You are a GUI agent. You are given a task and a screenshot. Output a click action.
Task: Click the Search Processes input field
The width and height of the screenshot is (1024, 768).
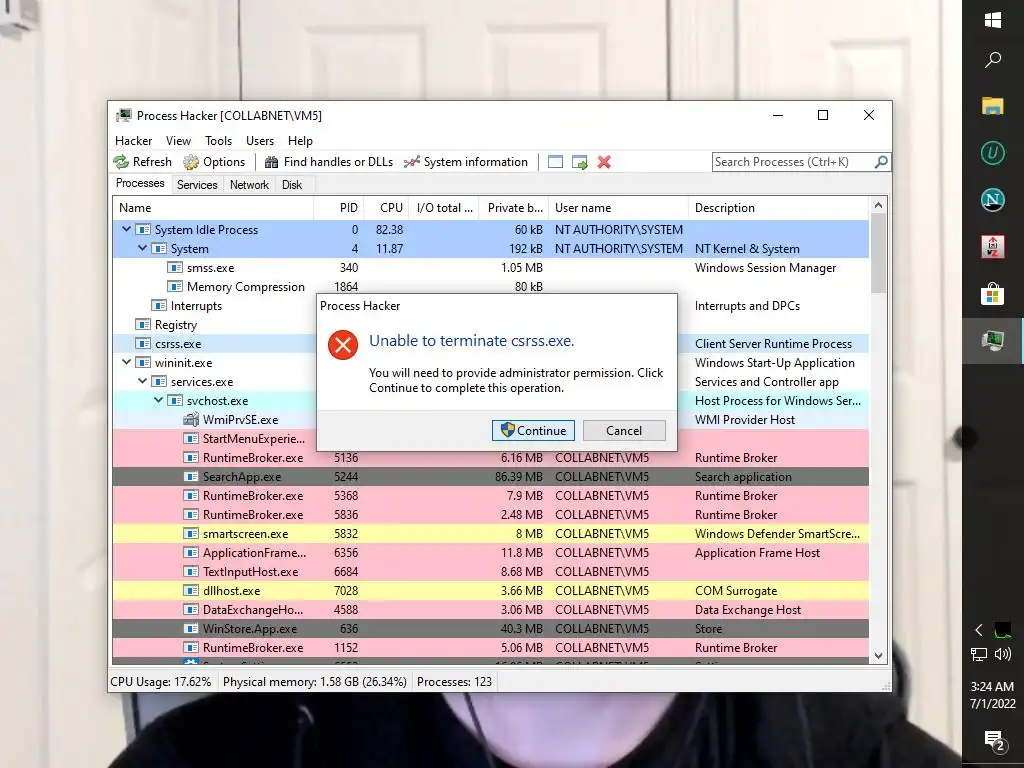click(793, 162)
